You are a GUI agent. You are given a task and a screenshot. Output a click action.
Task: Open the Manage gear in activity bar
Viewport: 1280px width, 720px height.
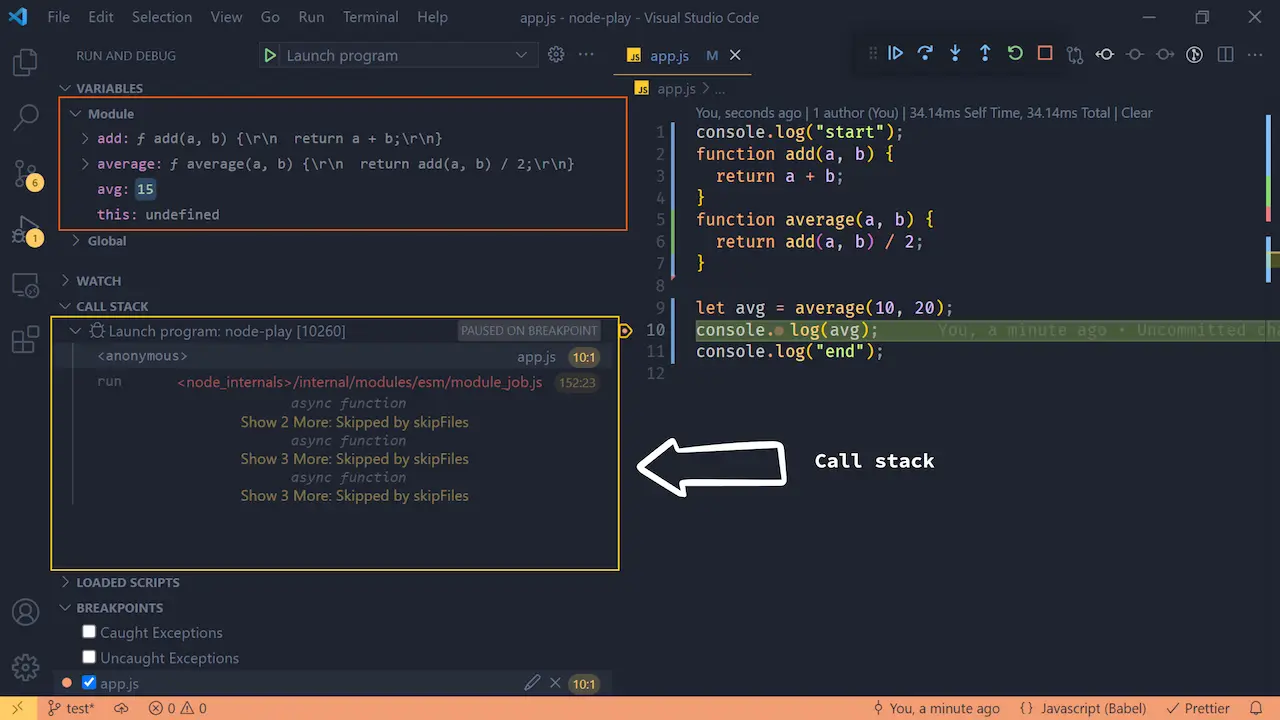click(25, 667)
